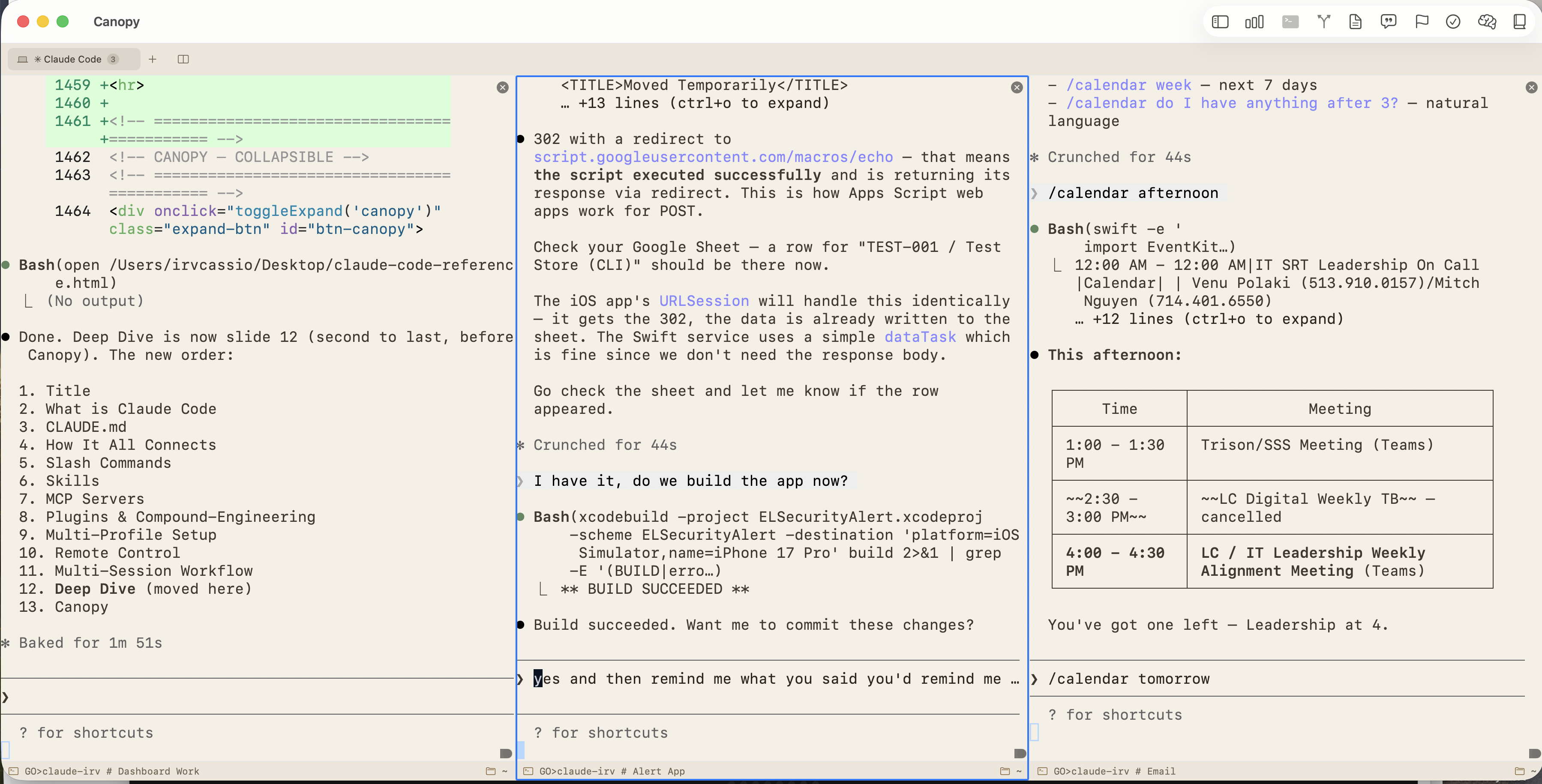Screen dimensions: 1542x784
Task: Click the tab count badge 3
Action: pyautogui.click(x=113, y=59)
